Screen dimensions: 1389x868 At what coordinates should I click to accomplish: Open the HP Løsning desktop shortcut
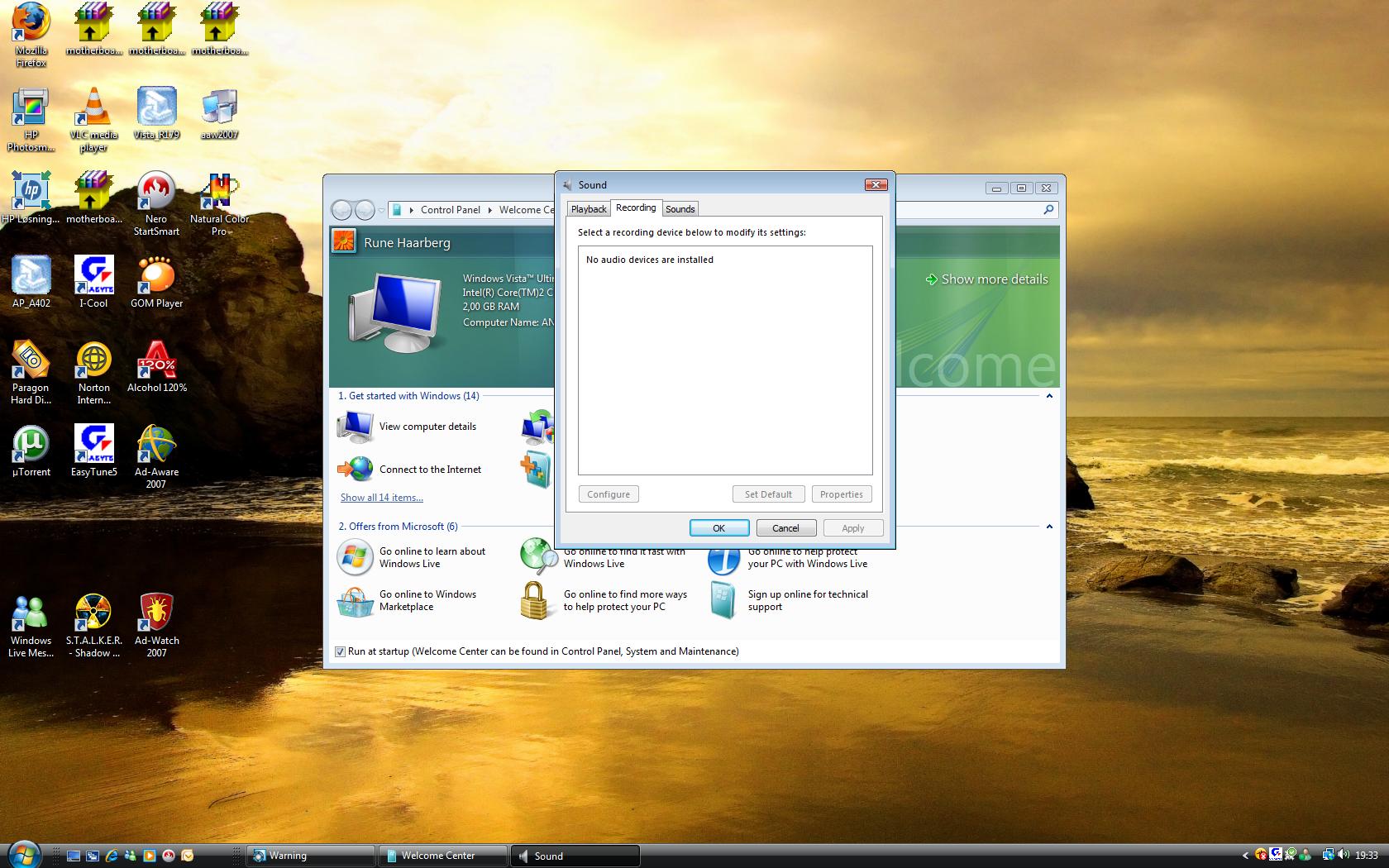coord(31,198)
